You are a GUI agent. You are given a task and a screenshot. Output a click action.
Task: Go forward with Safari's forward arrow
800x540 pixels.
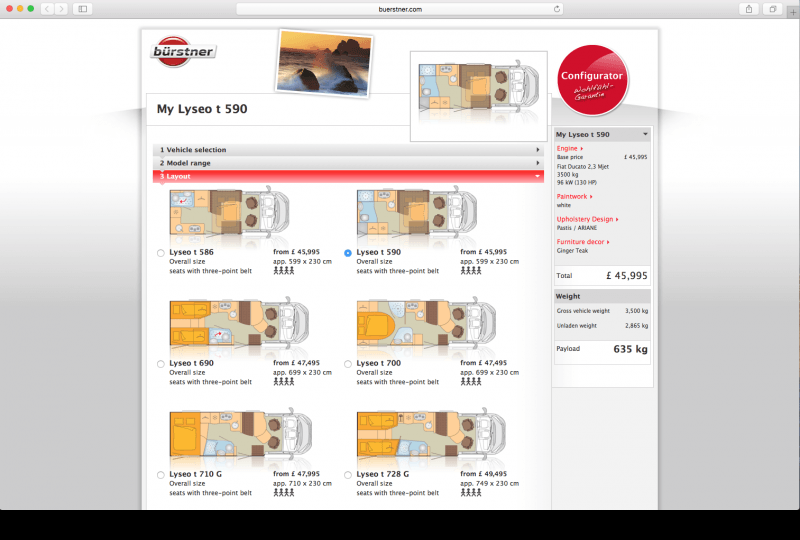point(61,9)
